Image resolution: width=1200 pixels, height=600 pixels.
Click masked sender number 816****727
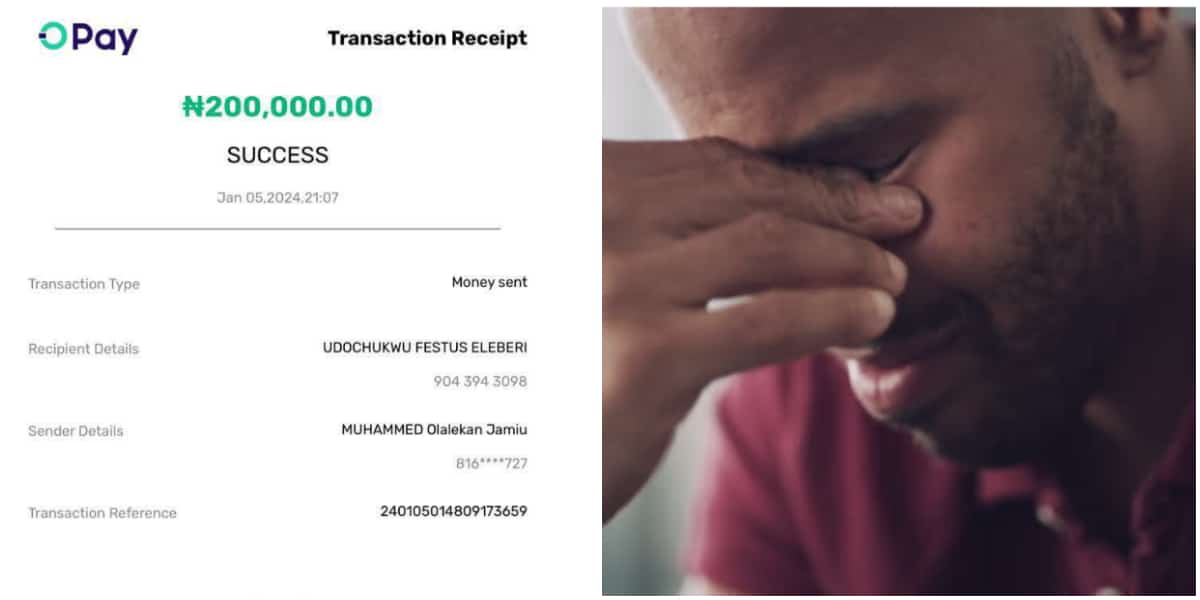pos(491,464)
